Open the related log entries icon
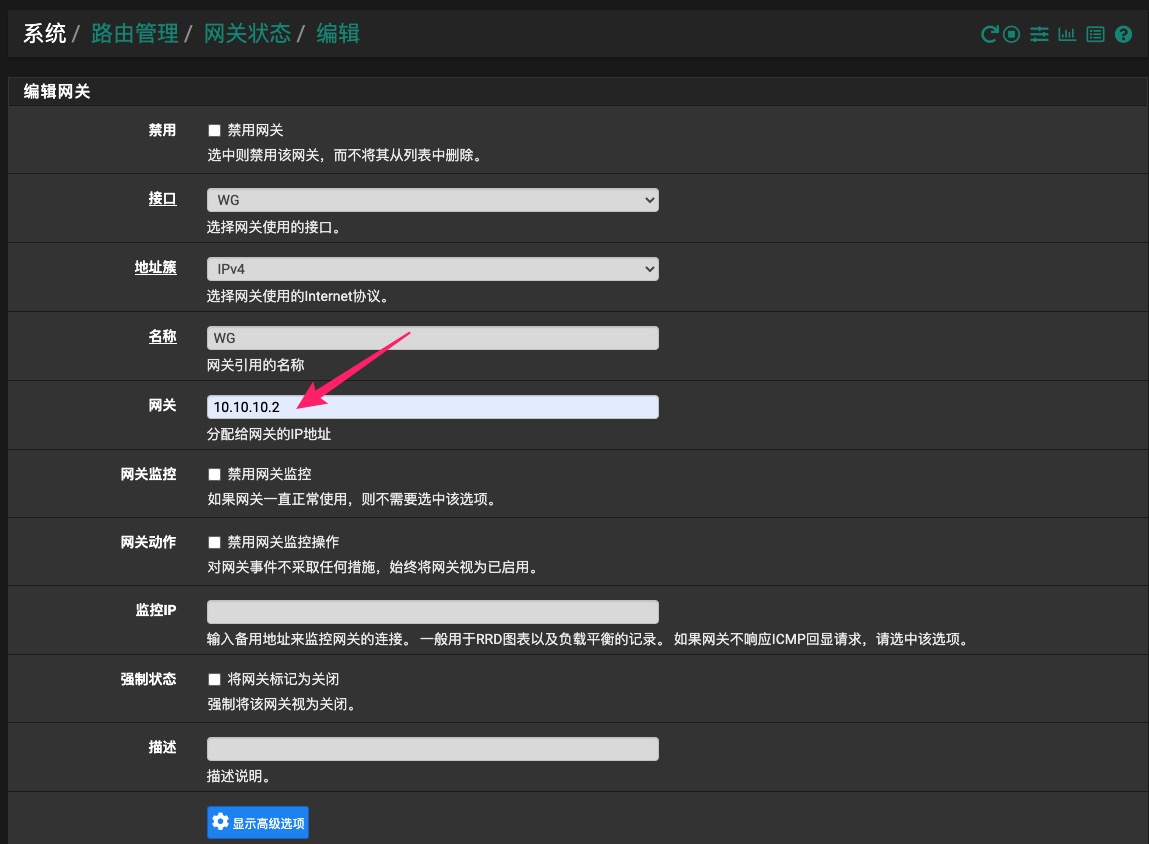 (x=1095, y=35)
